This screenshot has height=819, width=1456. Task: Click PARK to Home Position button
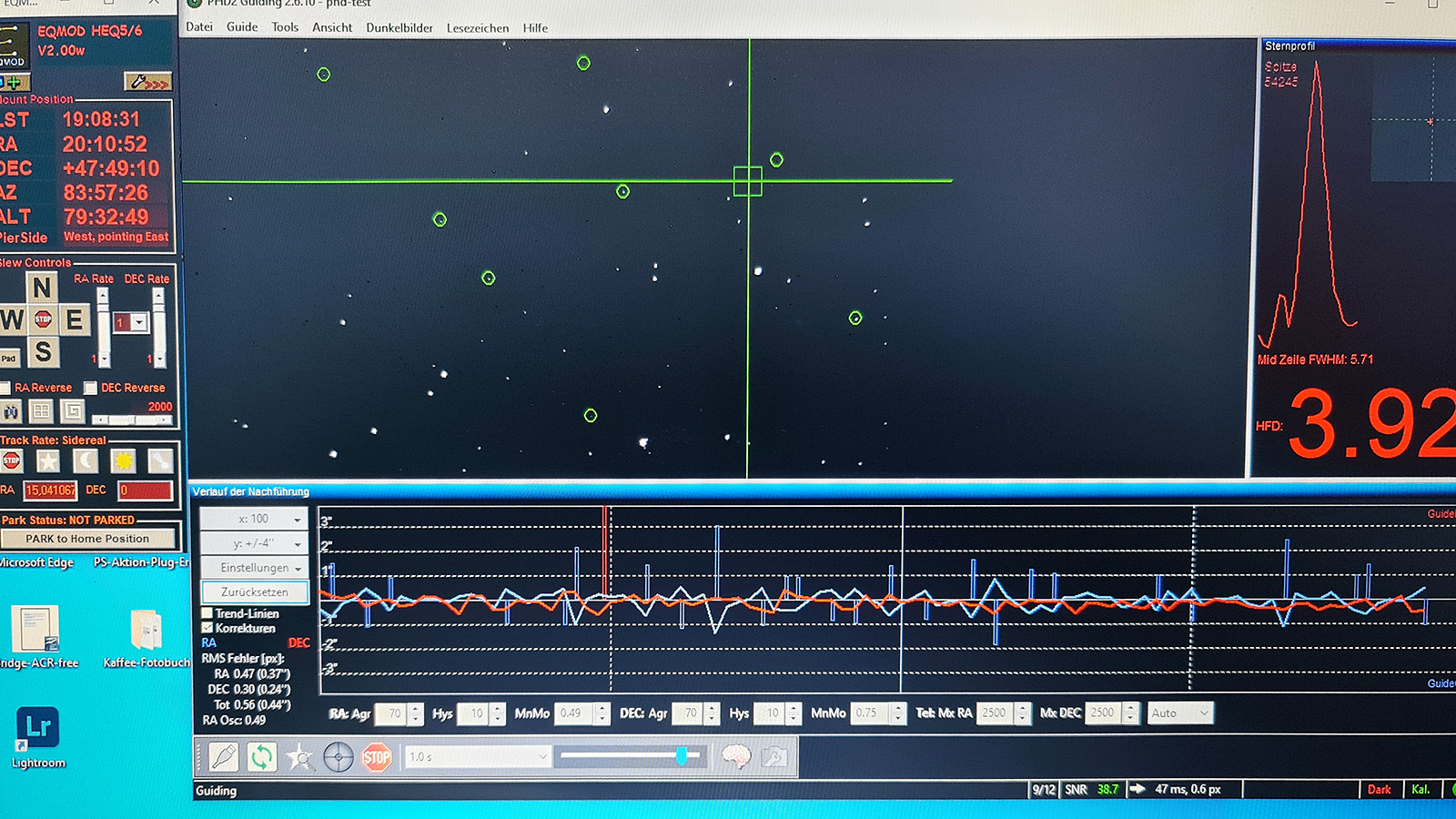point(87,539)
